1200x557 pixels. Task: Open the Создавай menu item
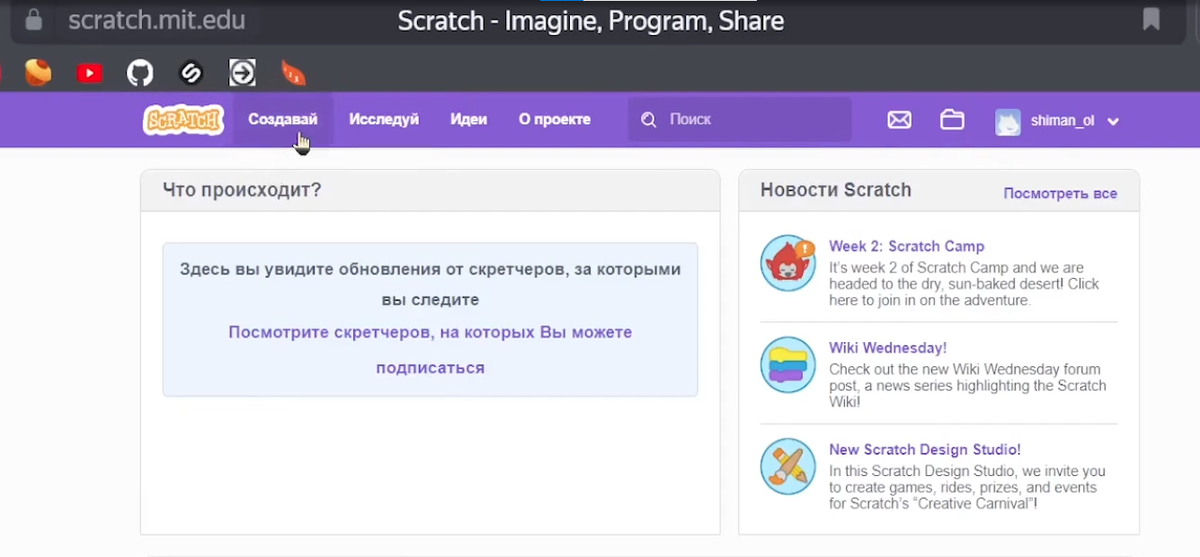pos(283,119)
